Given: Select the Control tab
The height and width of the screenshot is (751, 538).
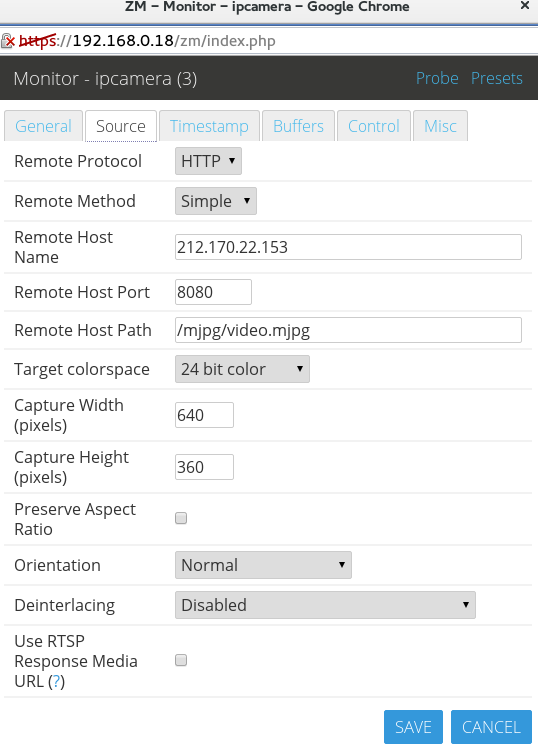Looking at the screenshot, I should (x=374, y=126).
